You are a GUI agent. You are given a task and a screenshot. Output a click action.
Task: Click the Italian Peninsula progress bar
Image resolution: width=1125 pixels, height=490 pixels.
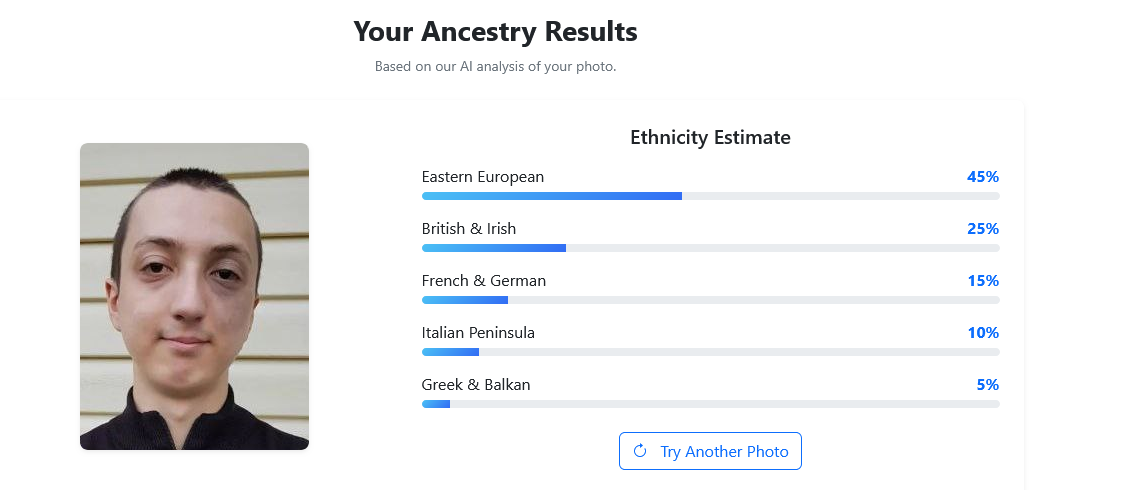[710, 352]
